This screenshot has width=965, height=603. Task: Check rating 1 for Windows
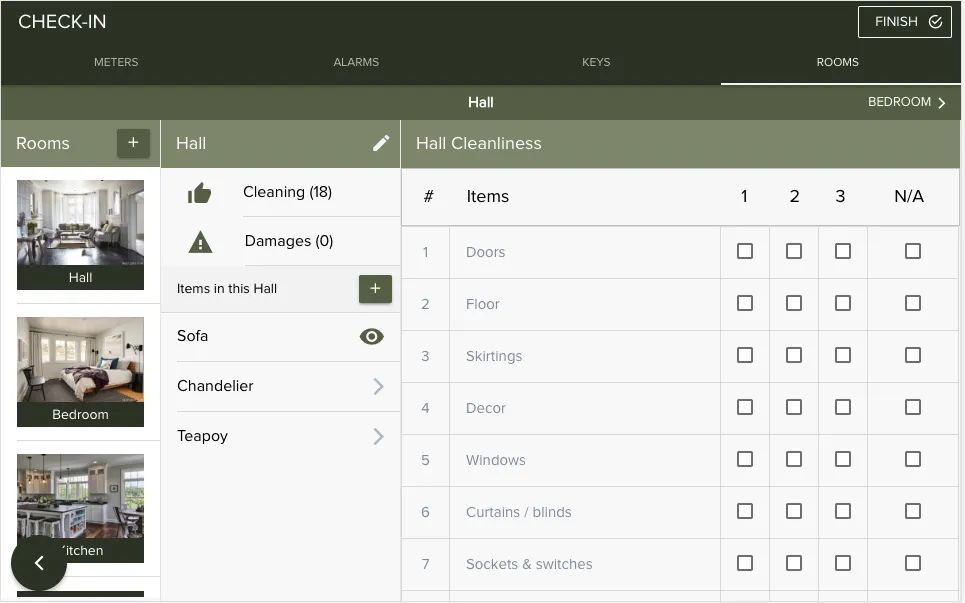click(x=745, y=459)
